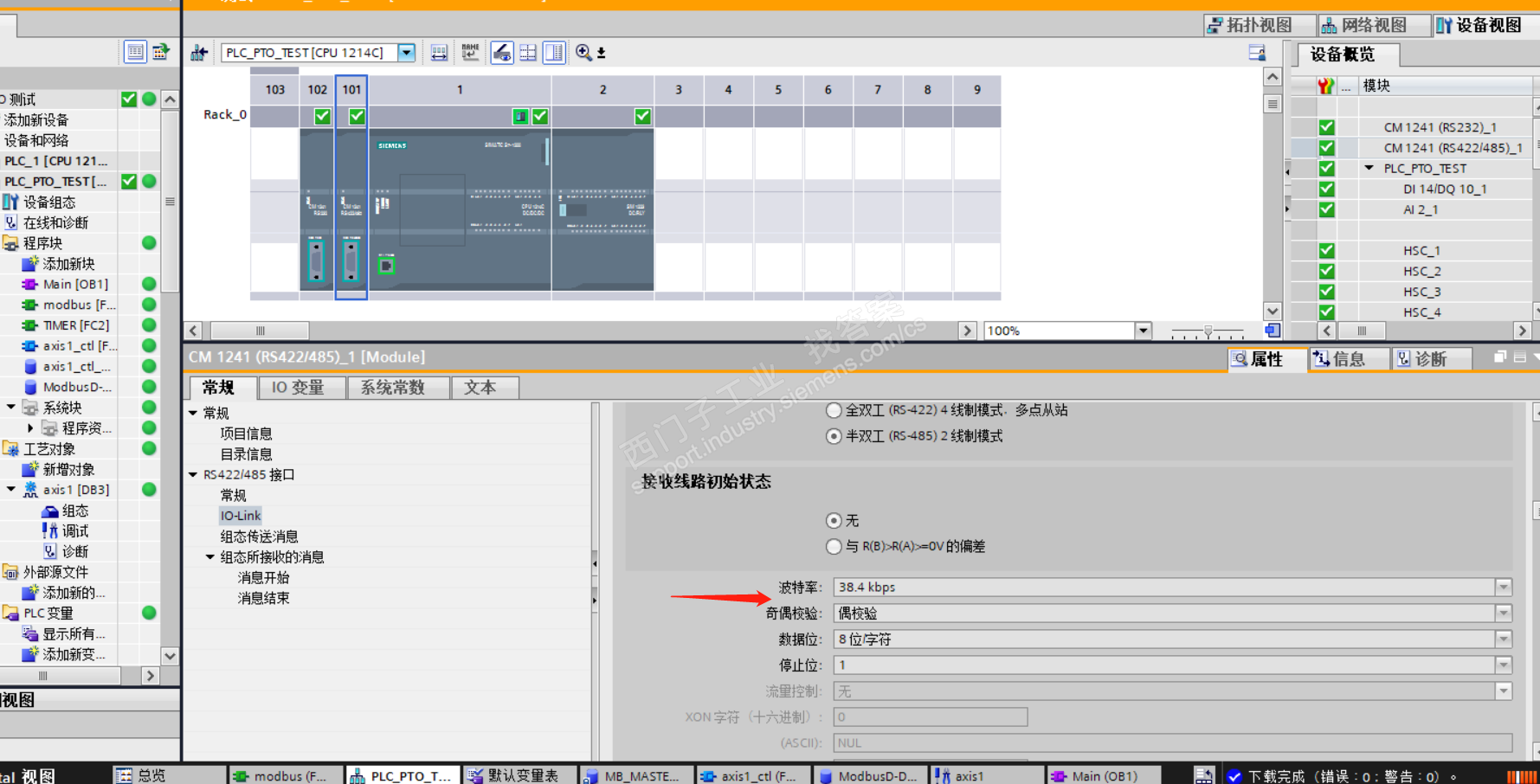Click the green check status in slot 102

[x=322, y=116]
